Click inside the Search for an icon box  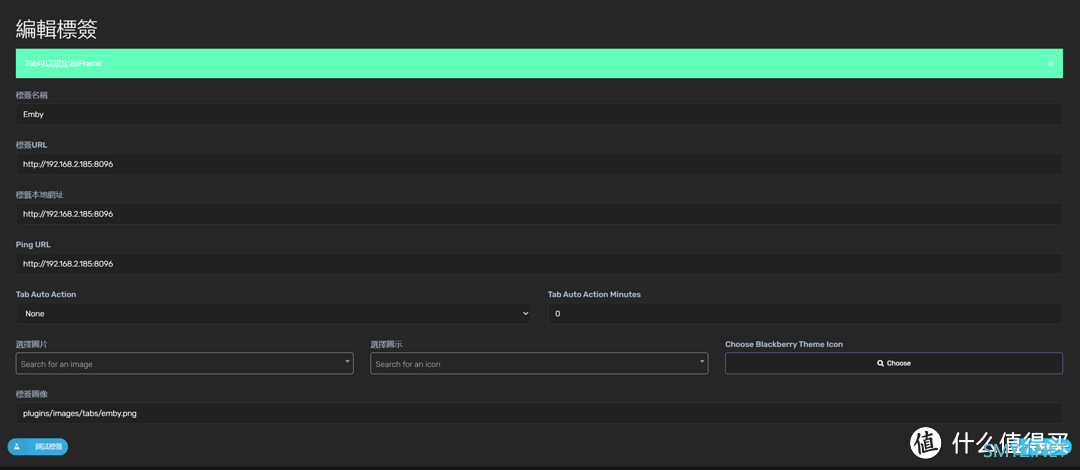(533, 364)
